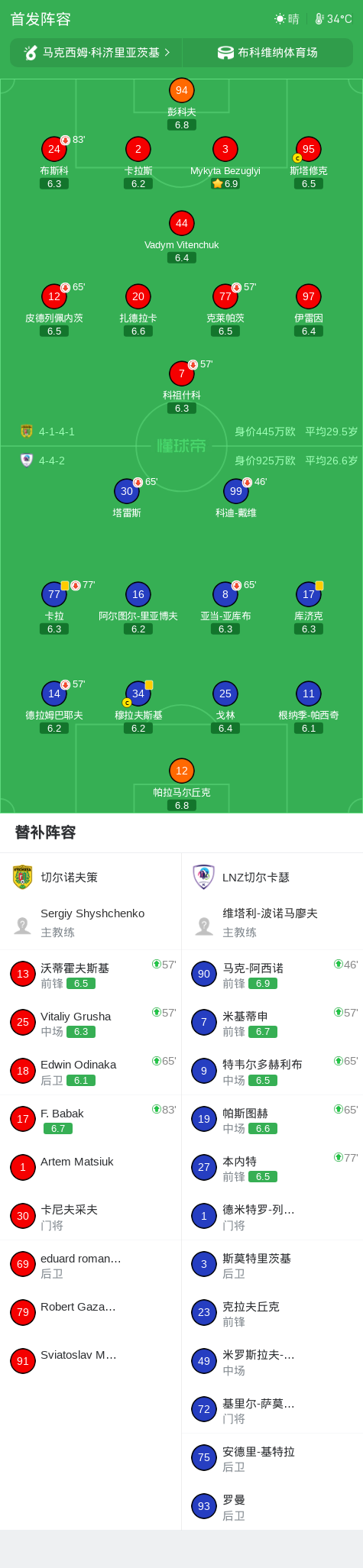363x1568 pixels.
Task: Open orange number 12 帕帕马尔丘克 goalkeeper badge
Action: pyautogui.click(x=182, y=771)
